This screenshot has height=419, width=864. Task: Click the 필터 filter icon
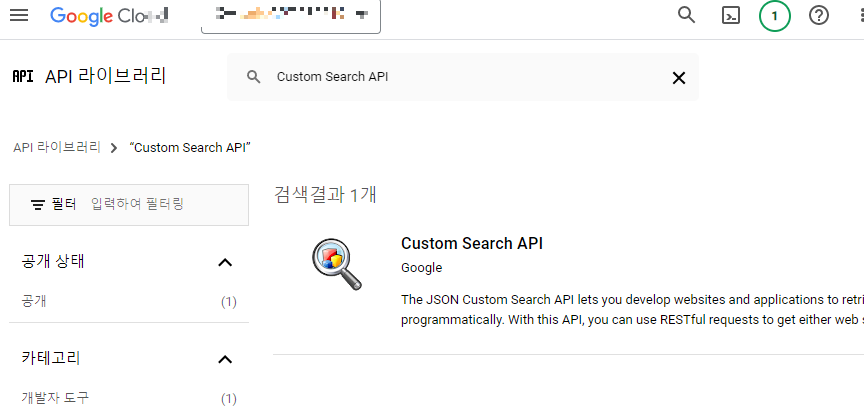click(x=38, y=205)
